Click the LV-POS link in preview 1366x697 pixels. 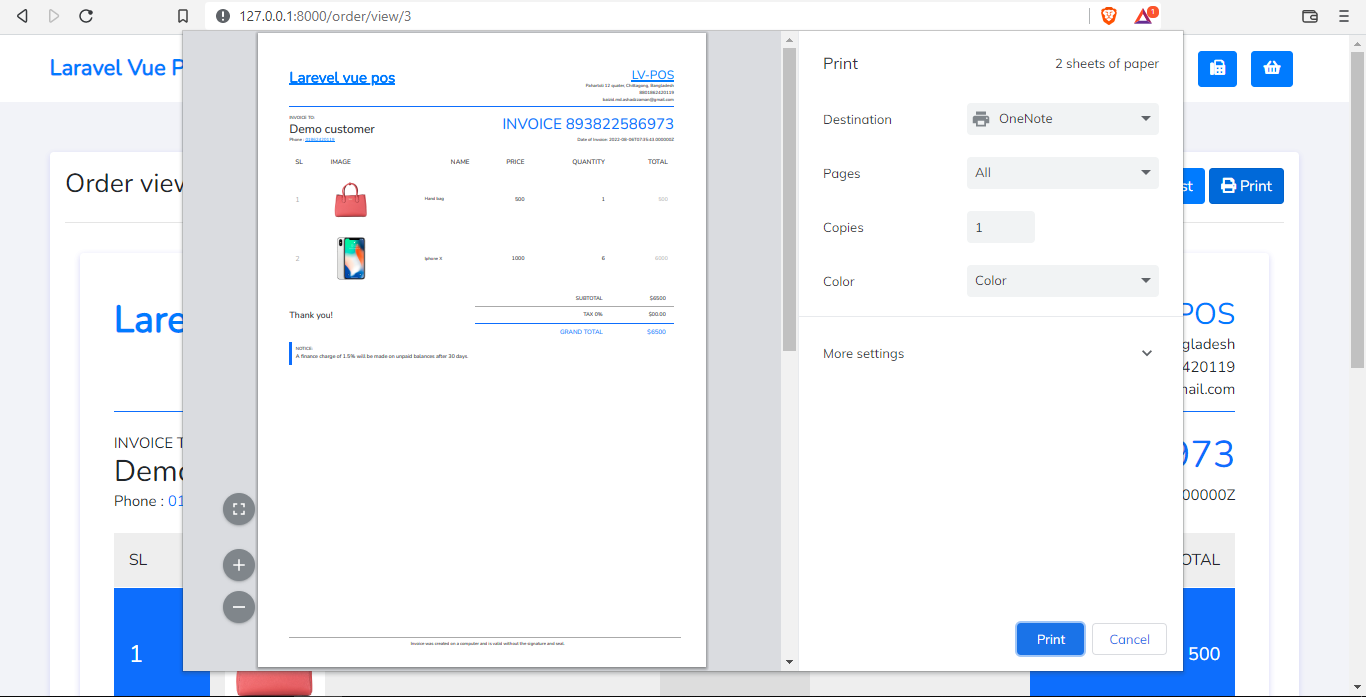(653, 76)
